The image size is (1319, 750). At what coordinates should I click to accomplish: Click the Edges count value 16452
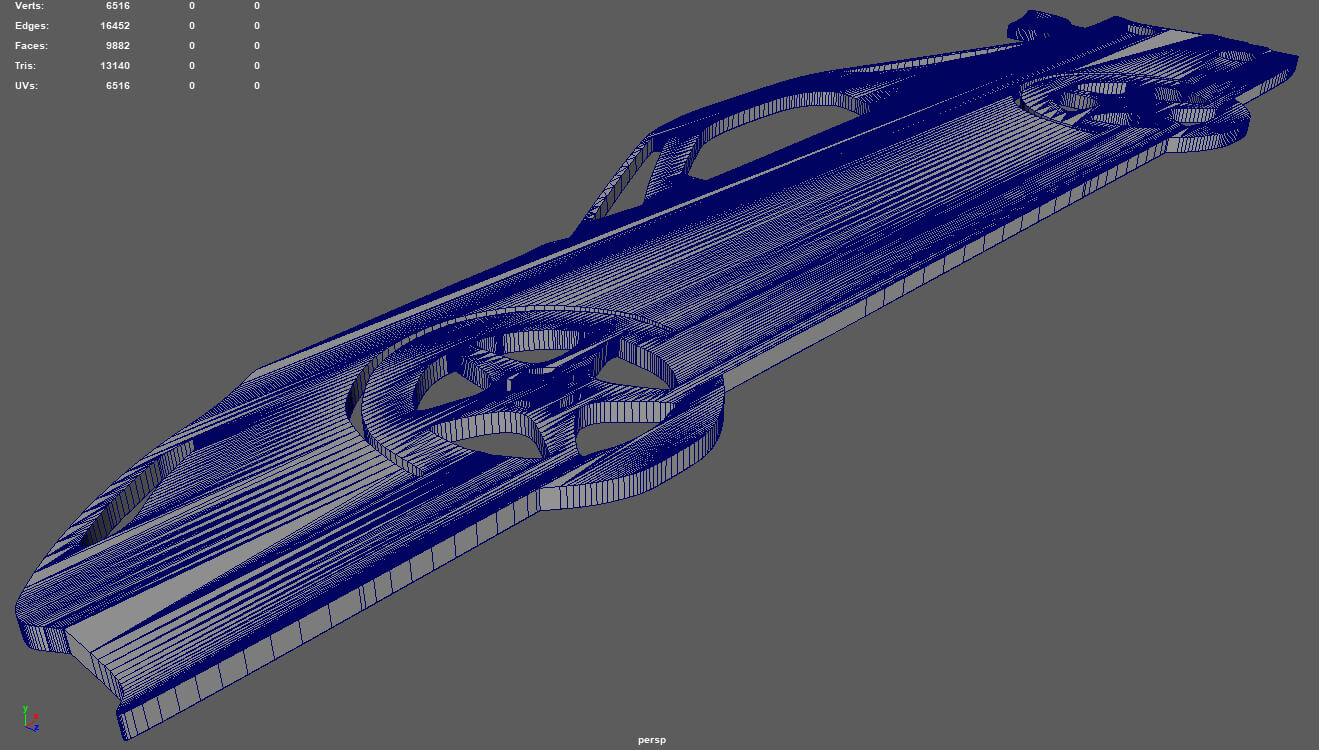point(115,26)
